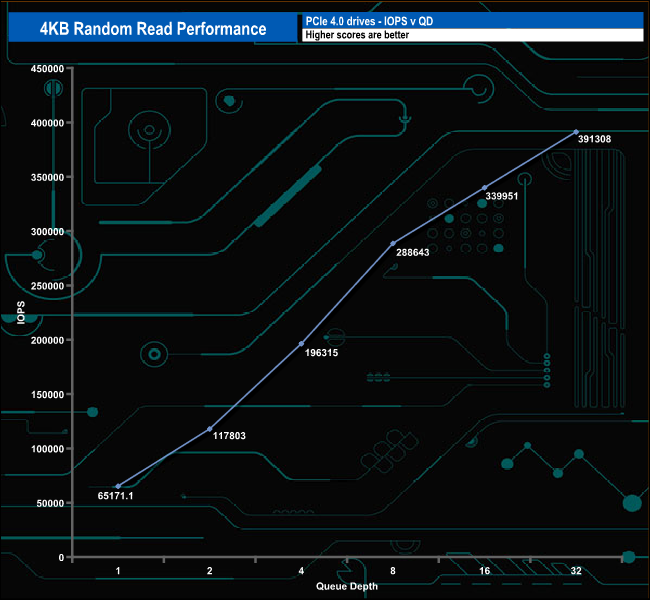Click the IOPS vertical axis label

(x=21, y=312)
